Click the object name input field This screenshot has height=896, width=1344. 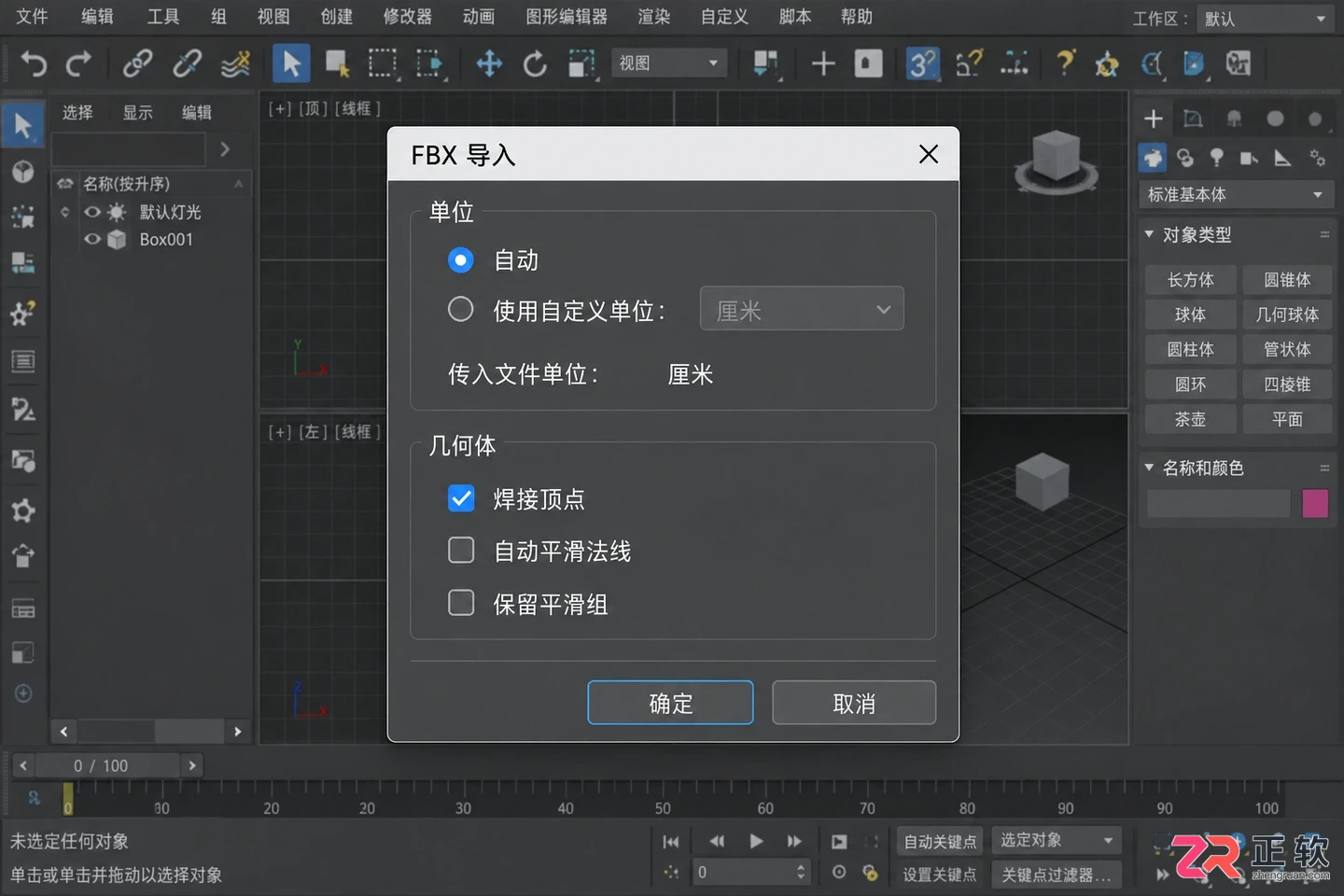coord(1218,503)
